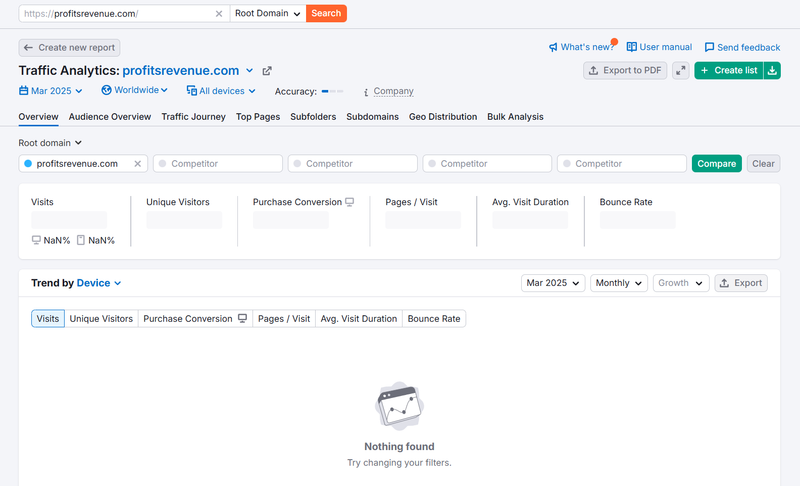Go to the Subfolders tab
Viewport: 800px width, 486px height.
pyautogui.click(x=313, y=117)
